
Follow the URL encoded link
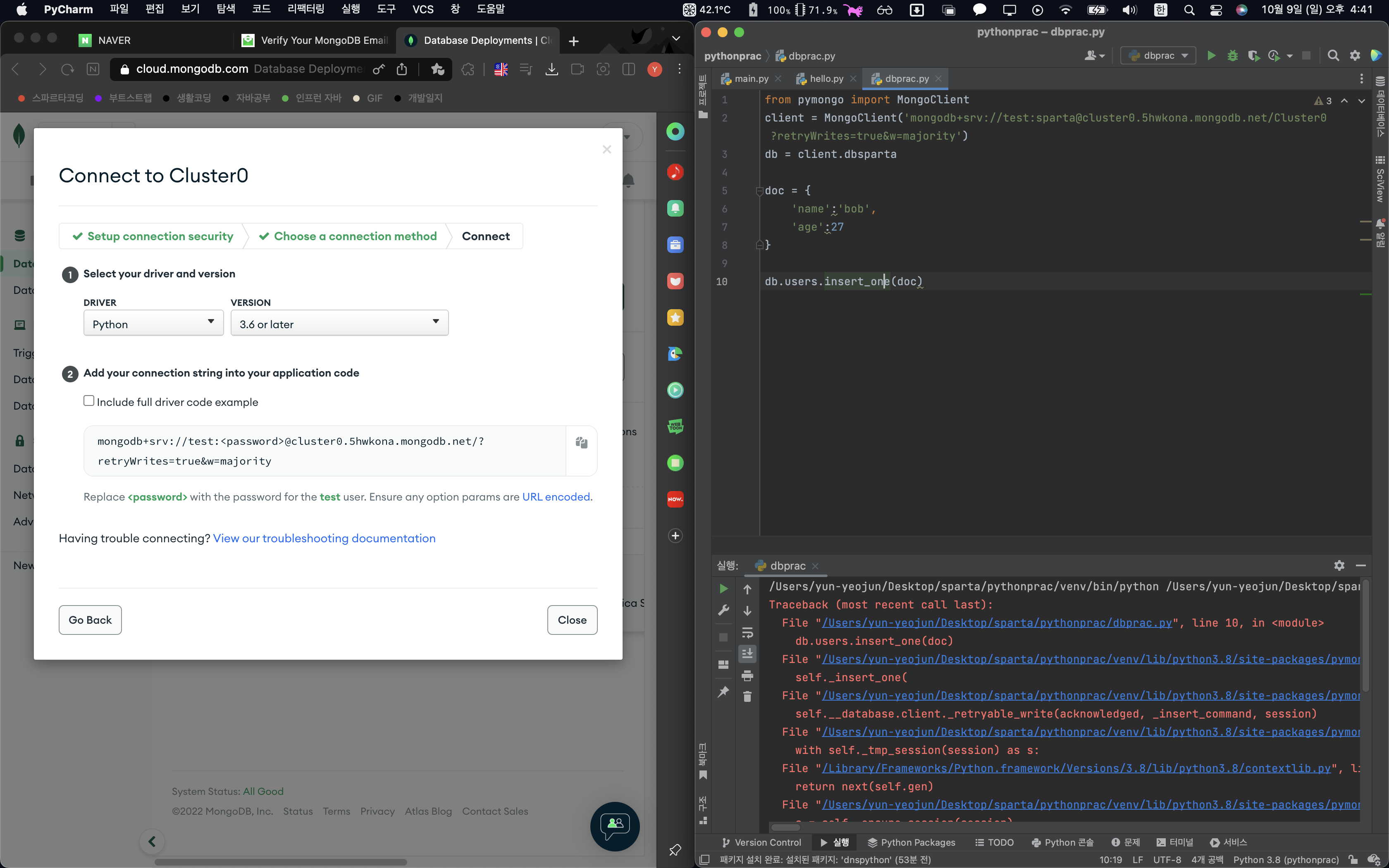(x=556, y=497)
